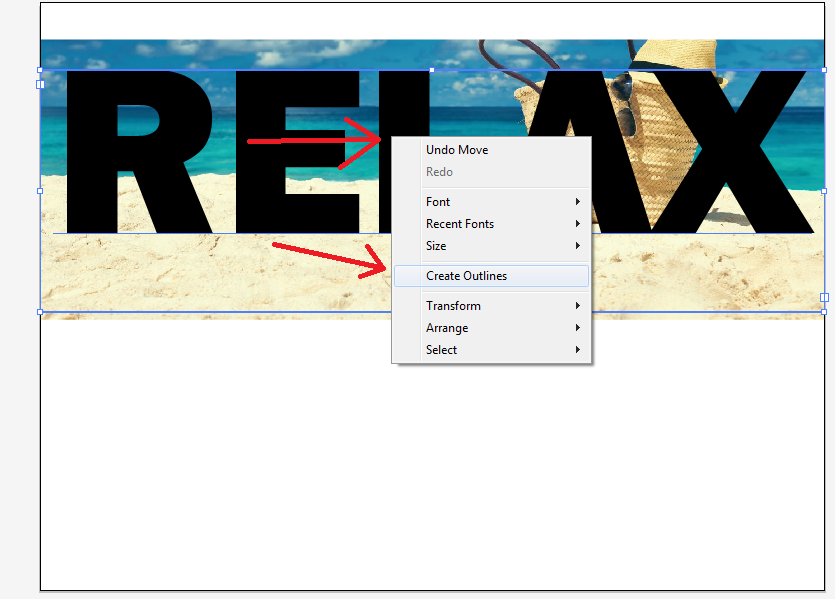Open the Transform submenu
Image resolution: width=835 pixels, height=599 pixels.
(491, 306)
